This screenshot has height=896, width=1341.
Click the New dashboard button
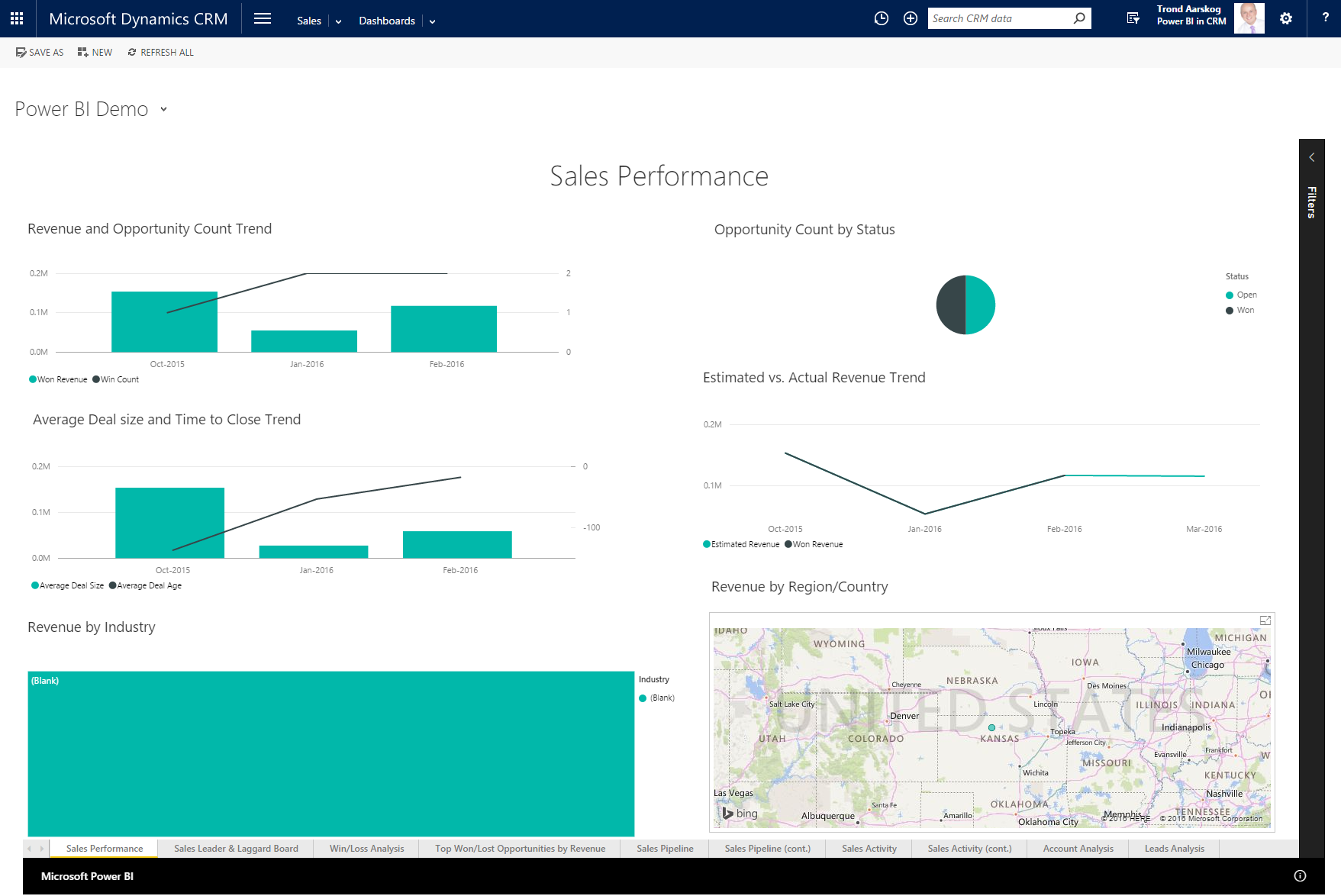pos(95,53)
